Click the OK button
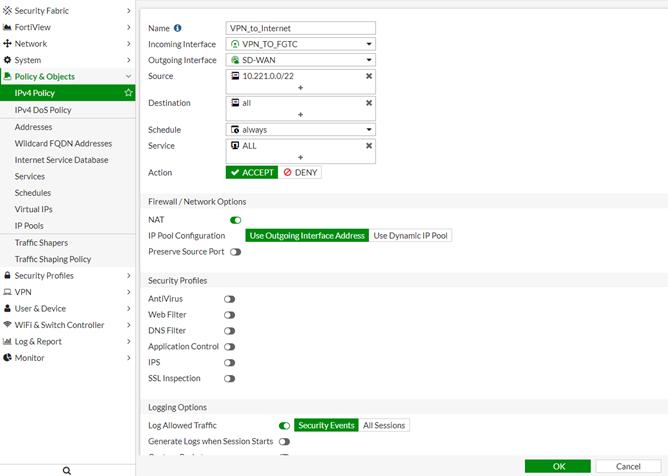 (557, 466)
